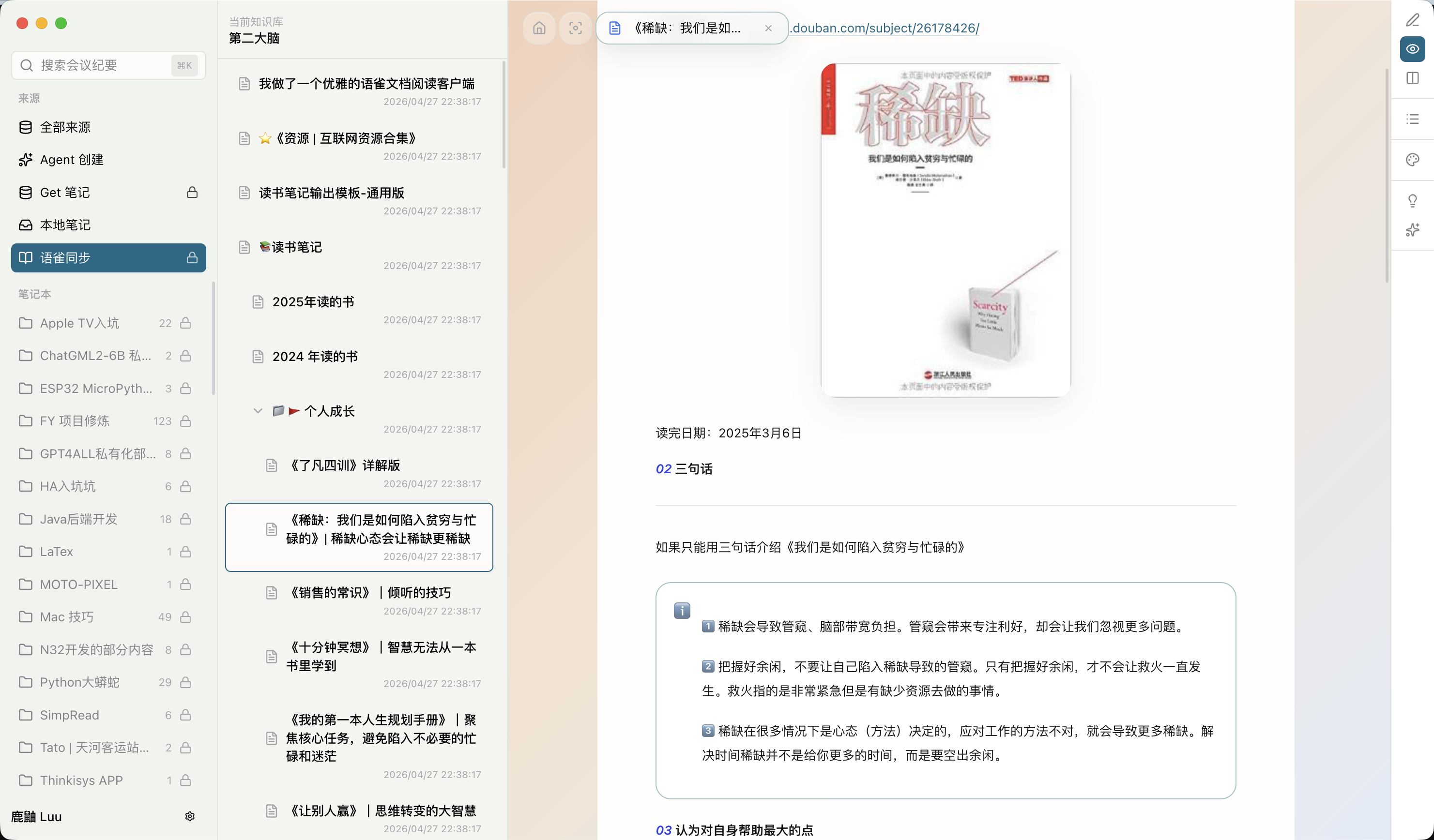Click the lightbulb ideas icon

(1412, 201)
